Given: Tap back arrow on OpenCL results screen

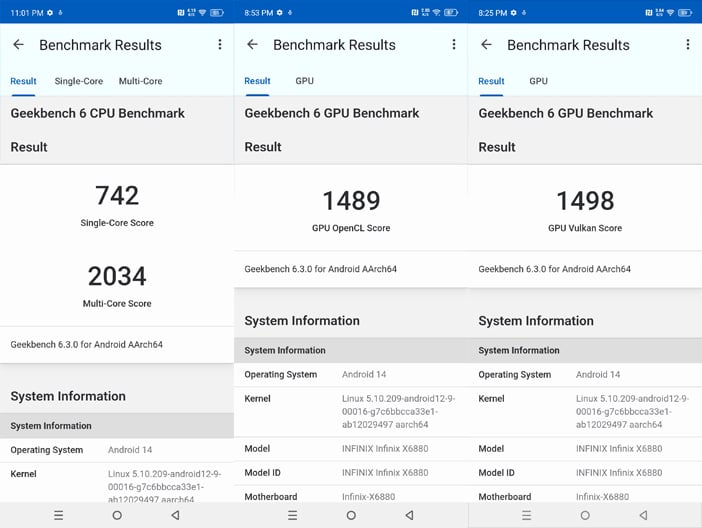Looking at the screenshot, I should [x=252, y=45].
